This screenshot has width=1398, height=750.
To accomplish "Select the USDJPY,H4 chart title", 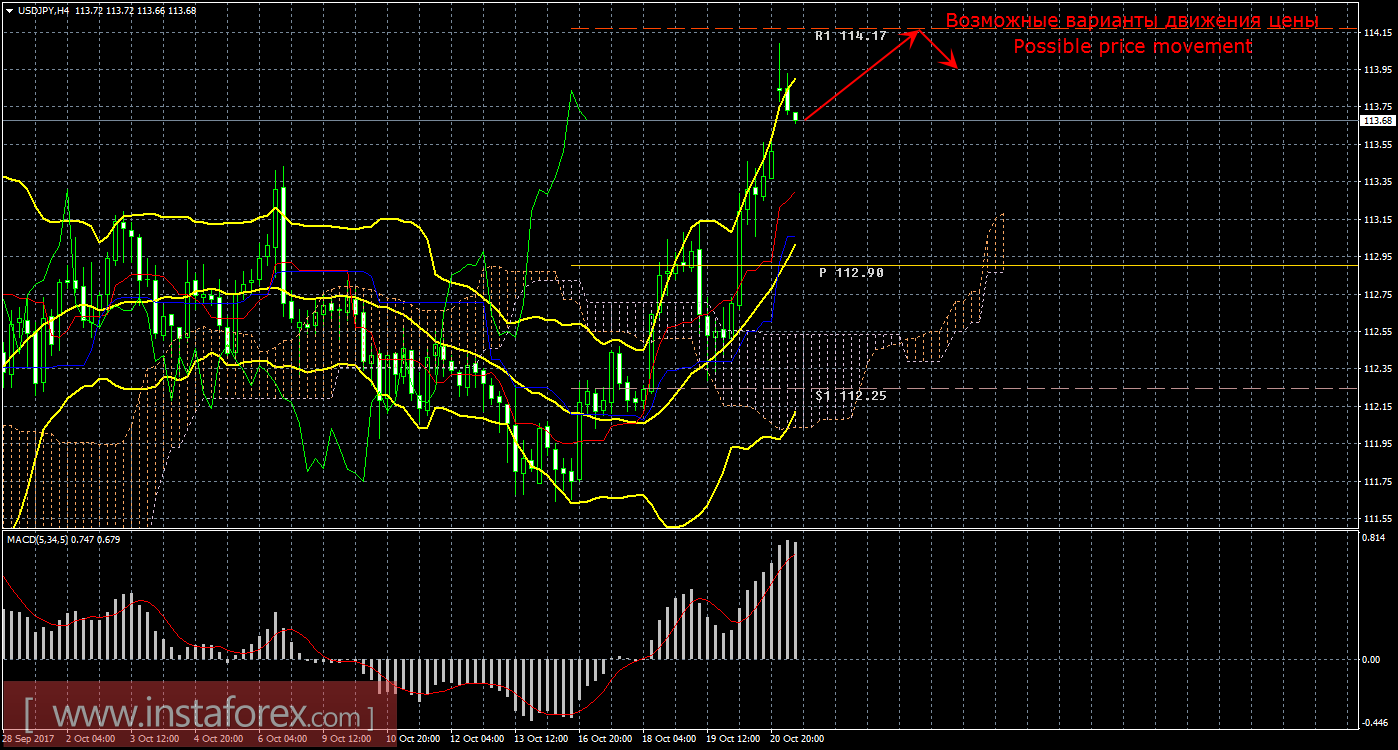I will tap(42, 9).
